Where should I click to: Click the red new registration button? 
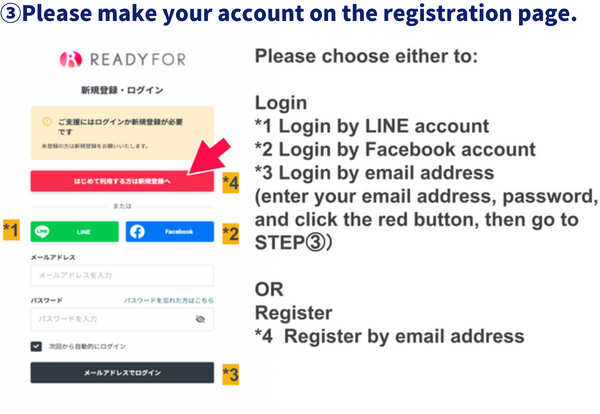pyautogui.click(x=122, y=181)
